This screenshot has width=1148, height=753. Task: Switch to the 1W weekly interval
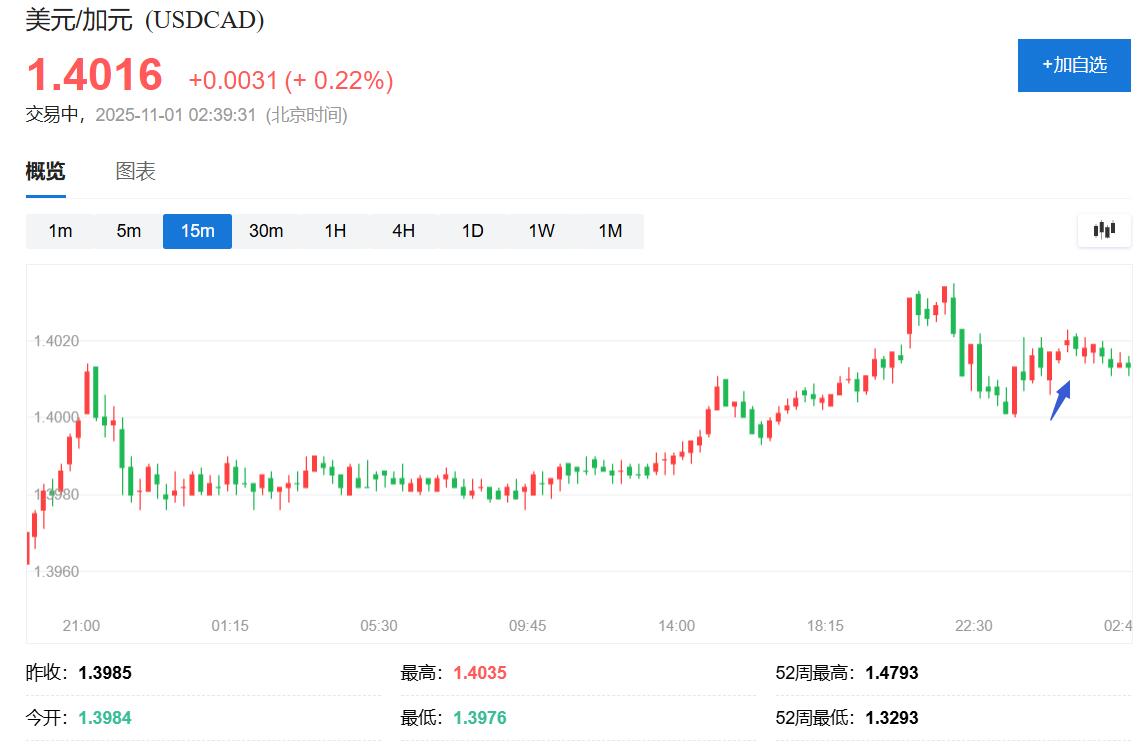pyautogui.click(x=541, y=231)
